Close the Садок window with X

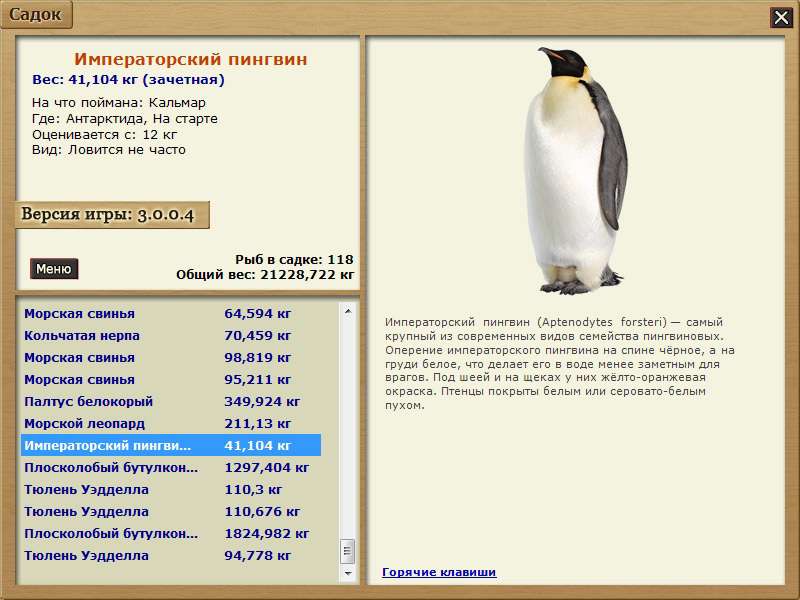(781, 17)
